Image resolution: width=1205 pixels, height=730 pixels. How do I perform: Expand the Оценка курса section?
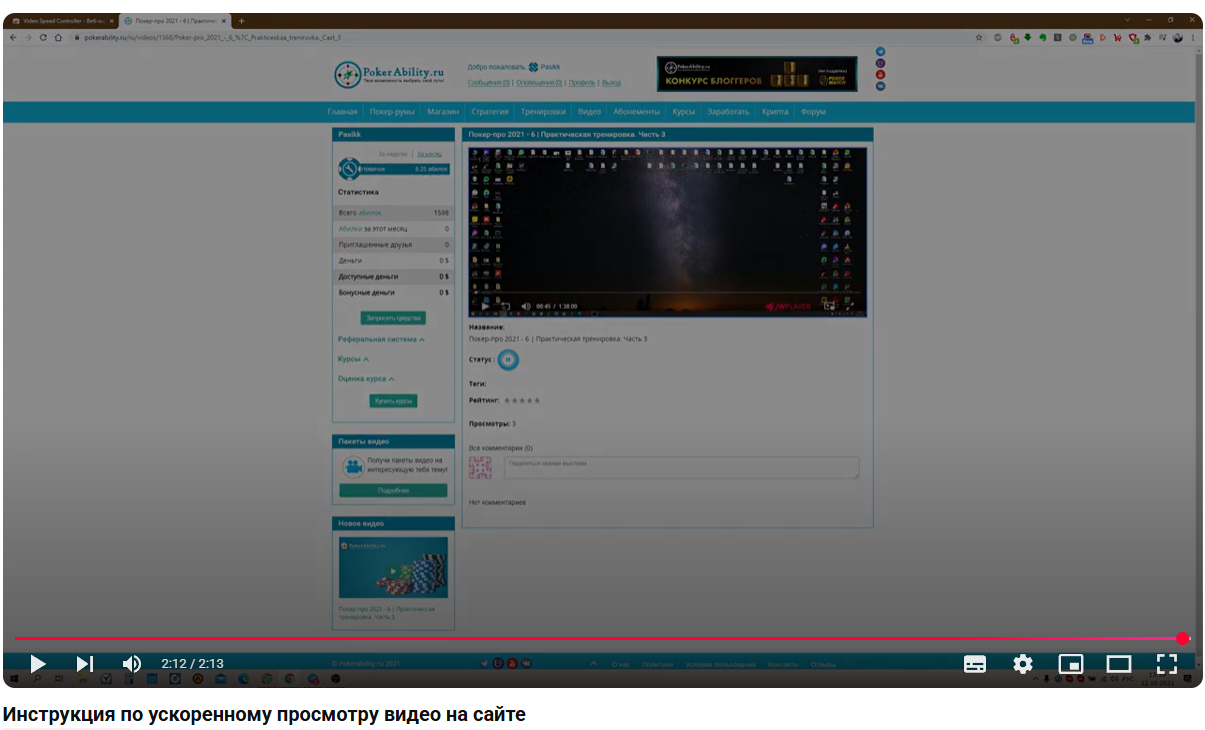[x=366, y=379]
